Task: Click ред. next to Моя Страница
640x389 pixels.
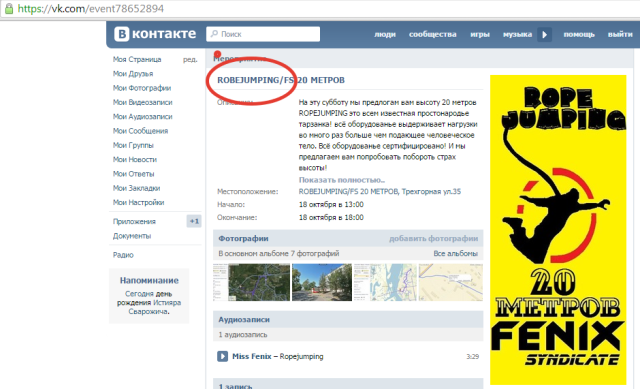Action: click(190, 59)
